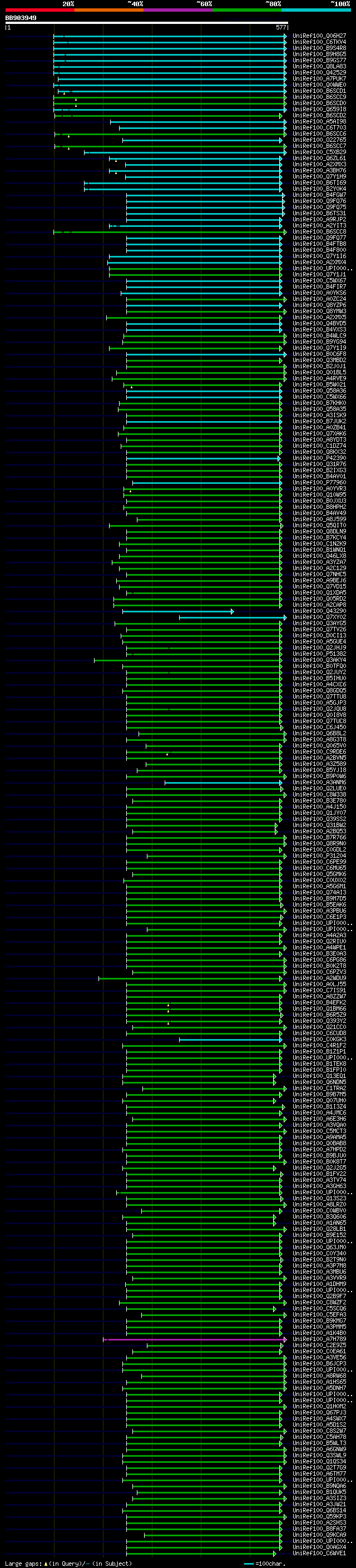Select the UniRef100_B6T169 label
The image size is (356, 1568).
click(x=319, y=182)
